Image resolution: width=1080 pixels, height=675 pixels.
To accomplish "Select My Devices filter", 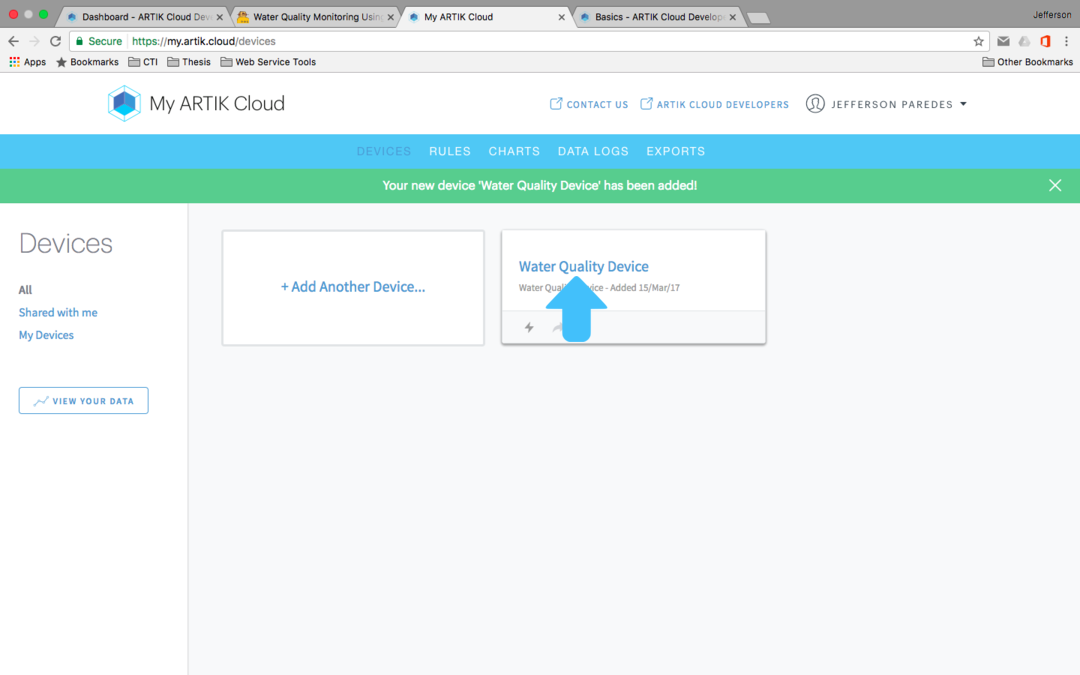I will [46, 335].
